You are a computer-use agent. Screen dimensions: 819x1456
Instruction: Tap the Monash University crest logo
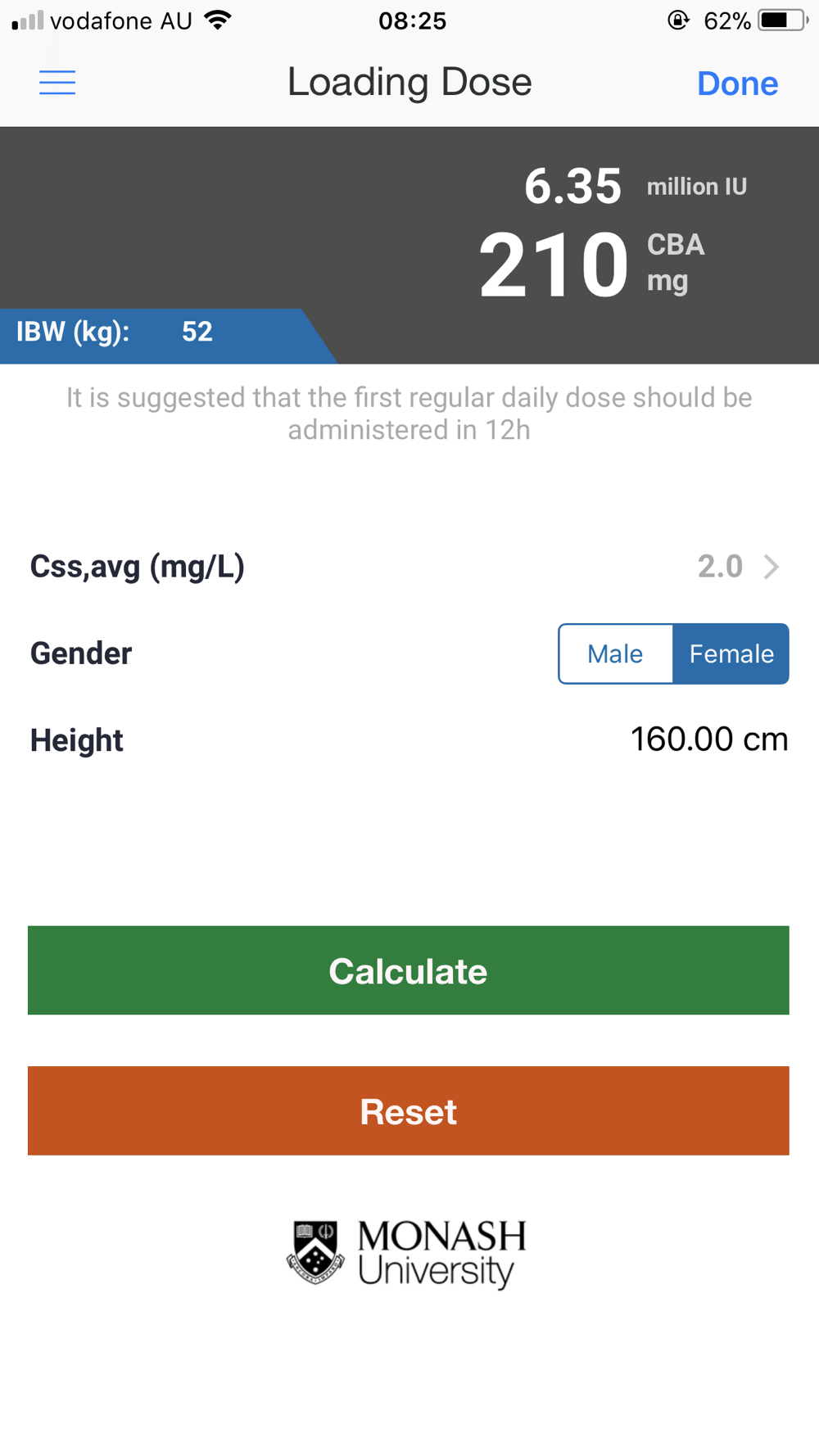point(314,1253)
